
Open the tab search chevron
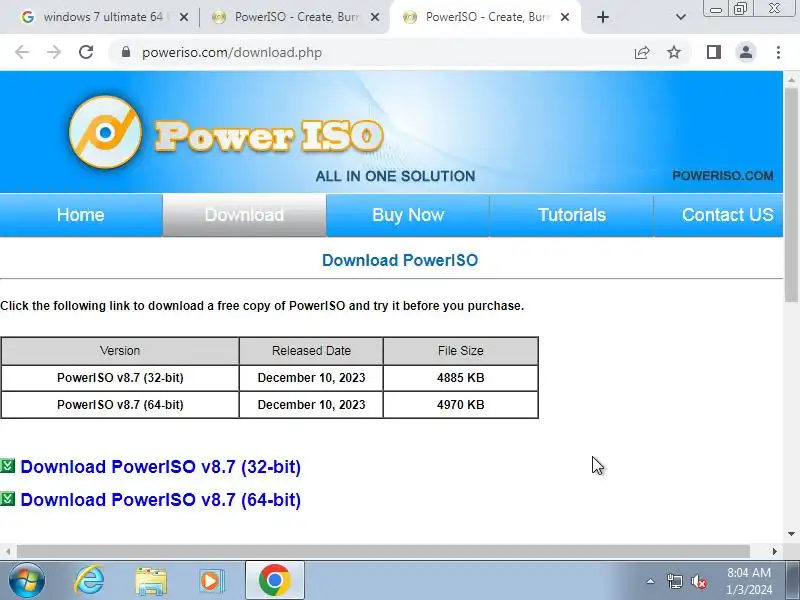coord(681,17)
